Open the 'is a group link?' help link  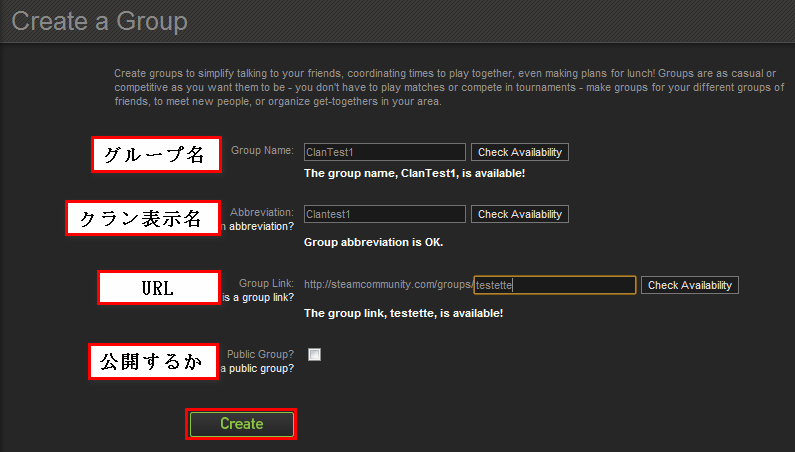click(258, 297)
